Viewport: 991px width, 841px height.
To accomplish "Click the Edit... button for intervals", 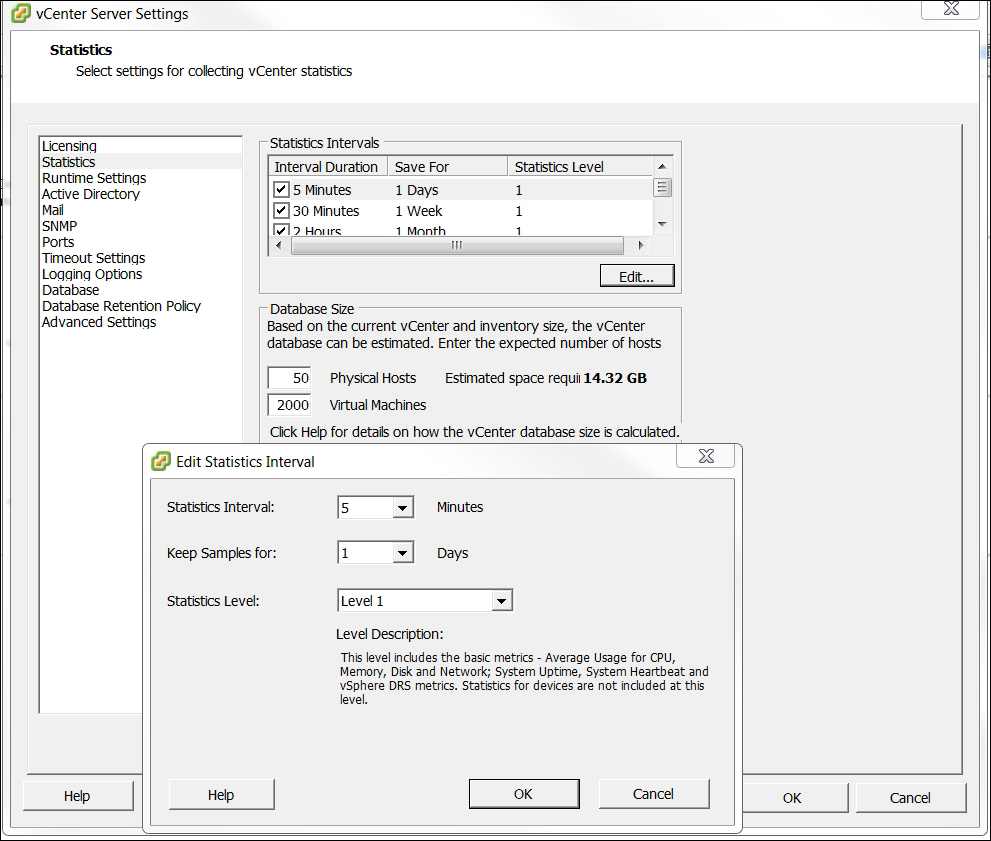I will click(x=637, y=276).
